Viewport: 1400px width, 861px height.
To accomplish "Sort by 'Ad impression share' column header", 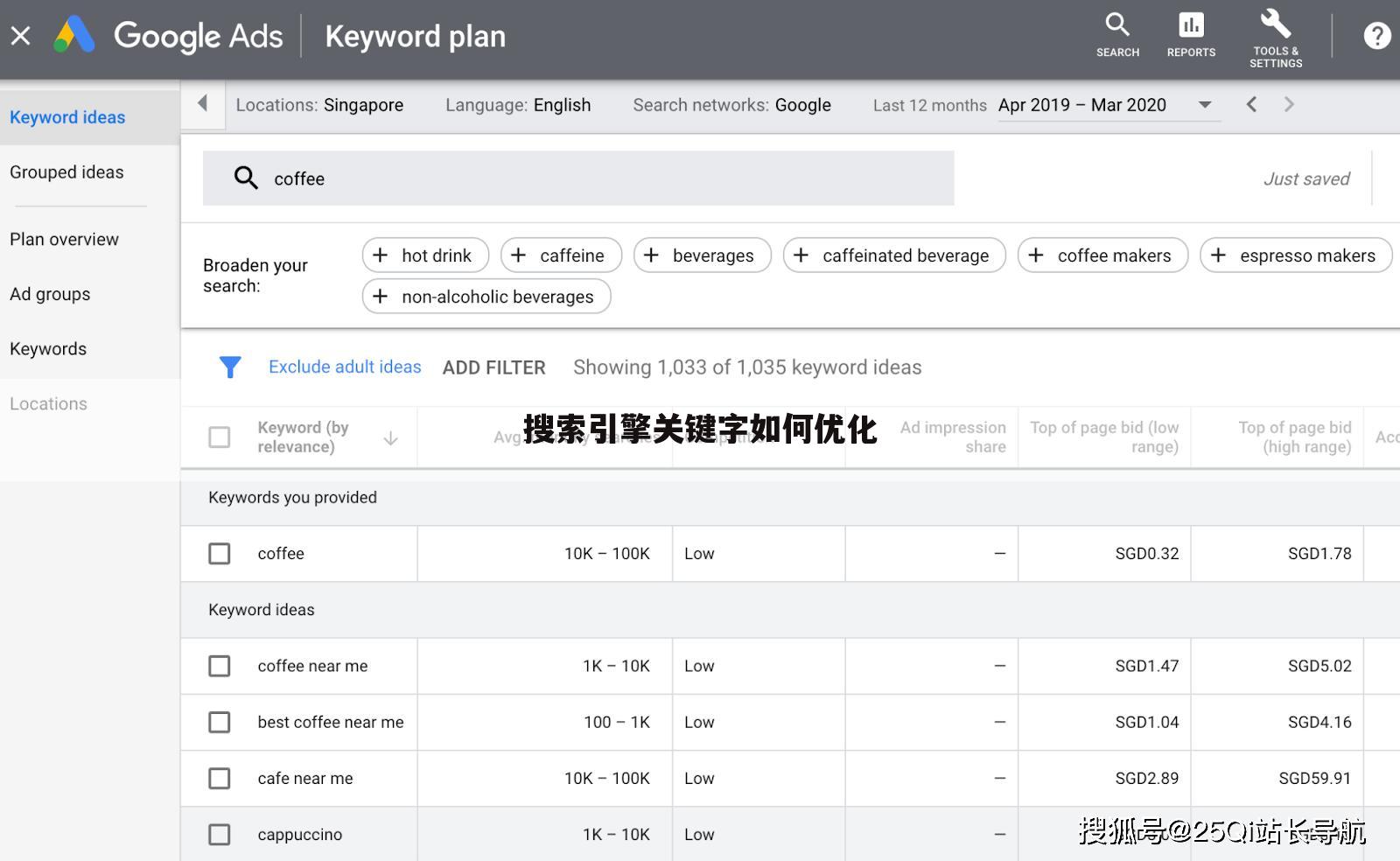I will [953, 437].
